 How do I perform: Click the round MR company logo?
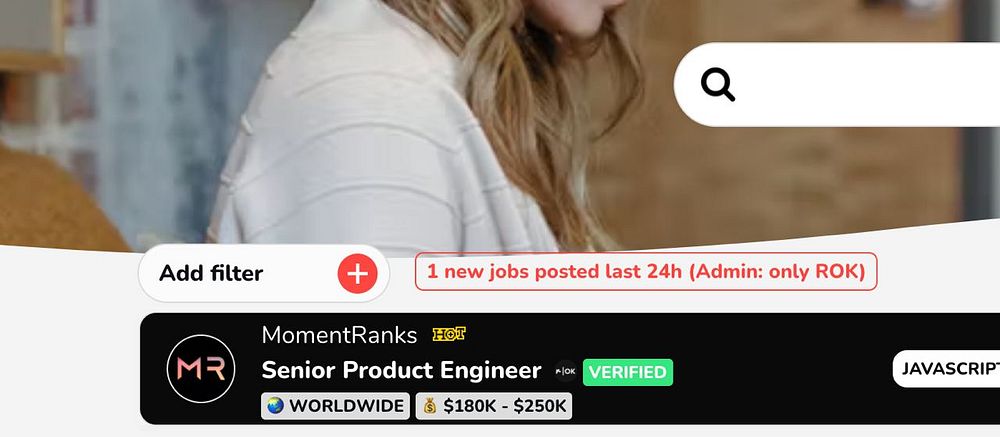201,369
